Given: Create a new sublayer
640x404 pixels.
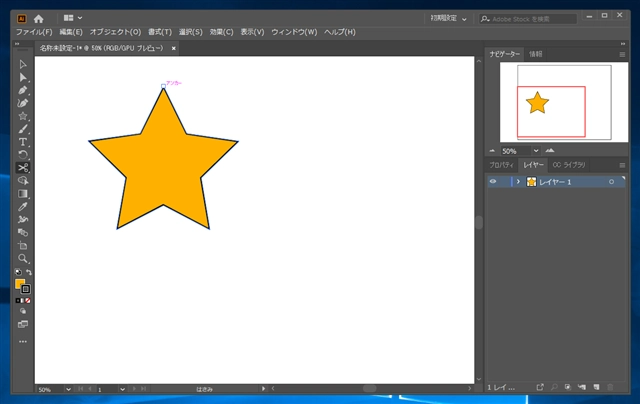Looking at the screenshot, I should tap(582, 387).
